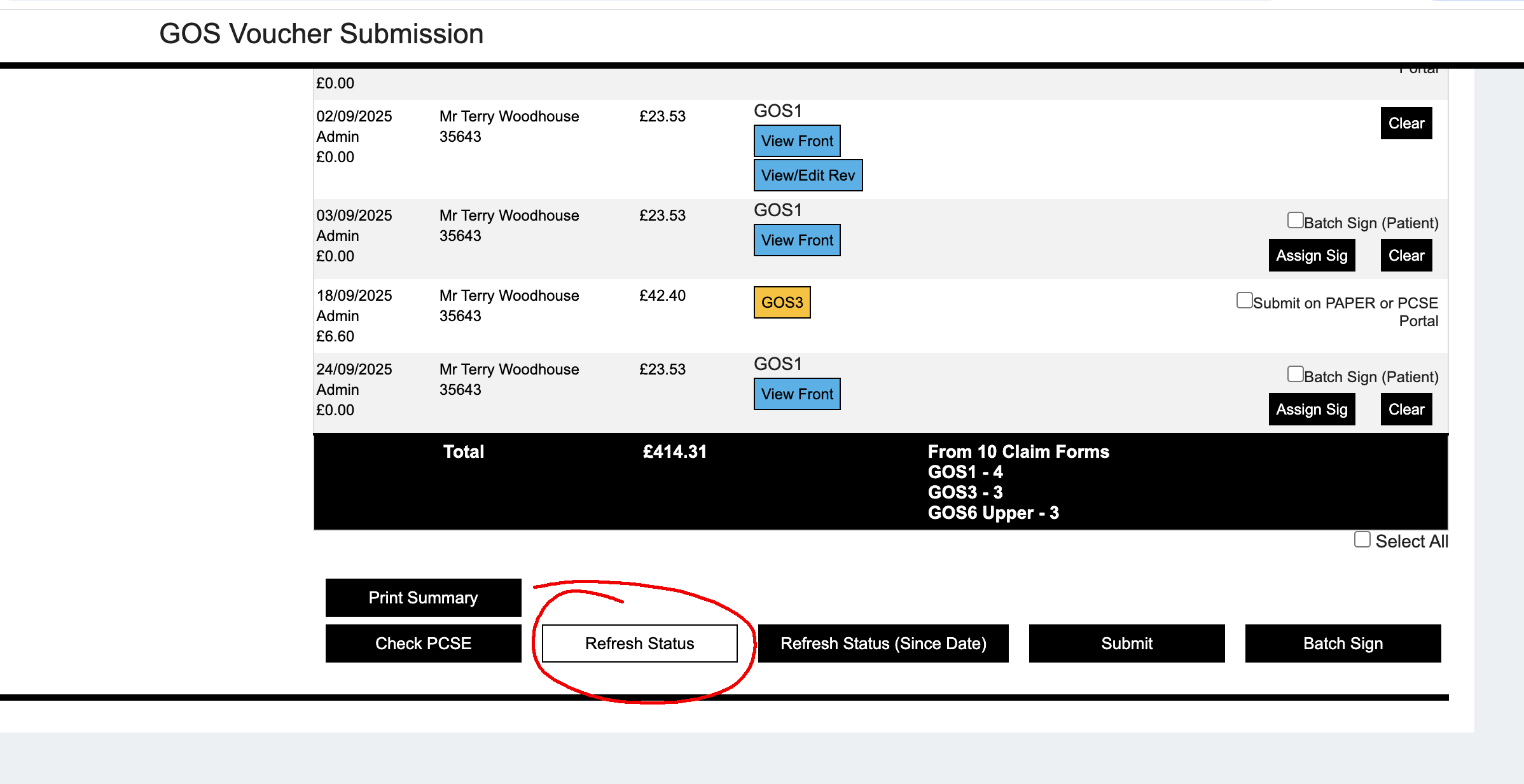1524x784 pixels.
Task: Enable Batch Sign (Patient) for 03/09/2025 claim
Action: [x=1295, y=221]
